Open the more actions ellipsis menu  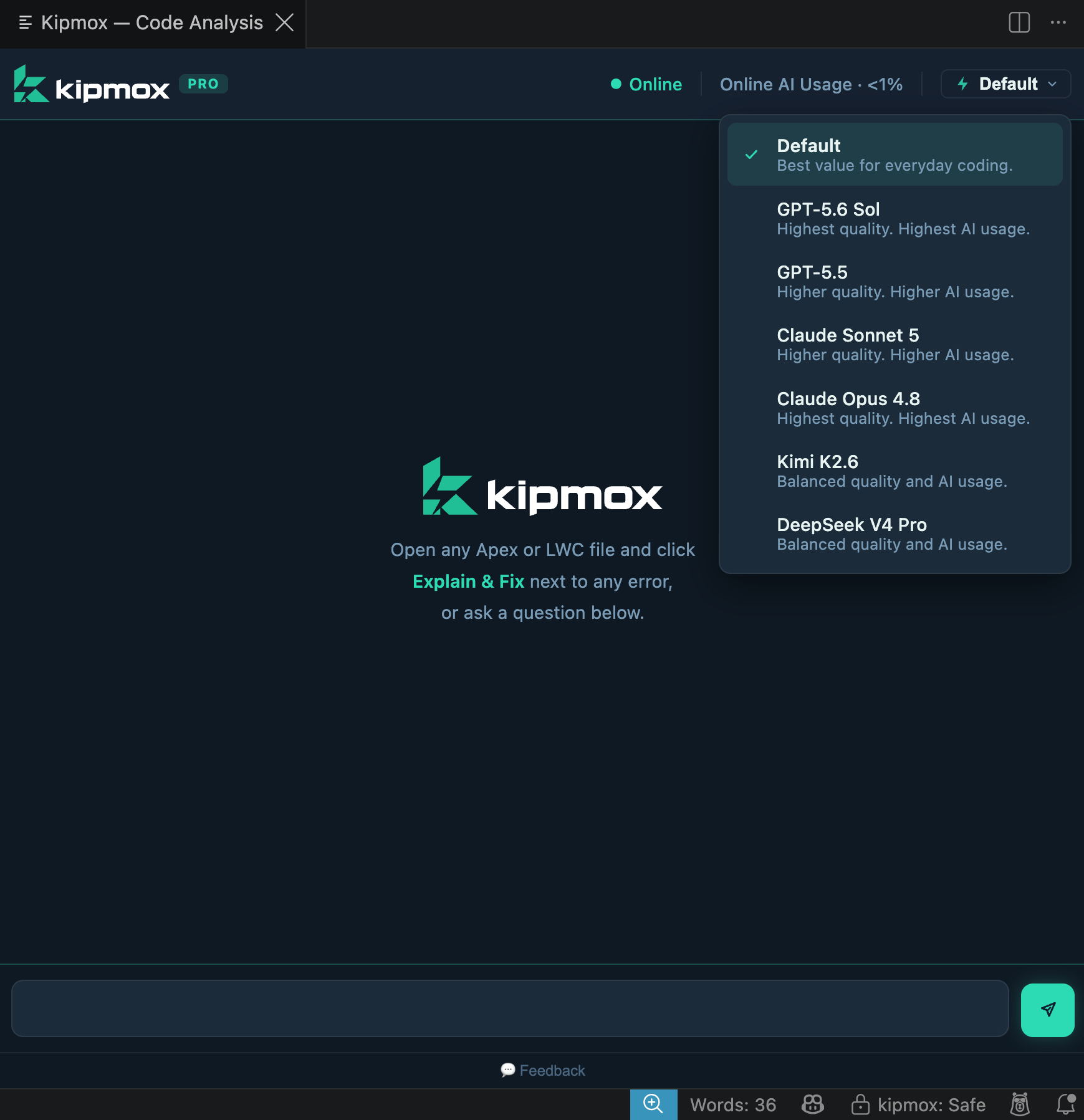point(1058,22)
